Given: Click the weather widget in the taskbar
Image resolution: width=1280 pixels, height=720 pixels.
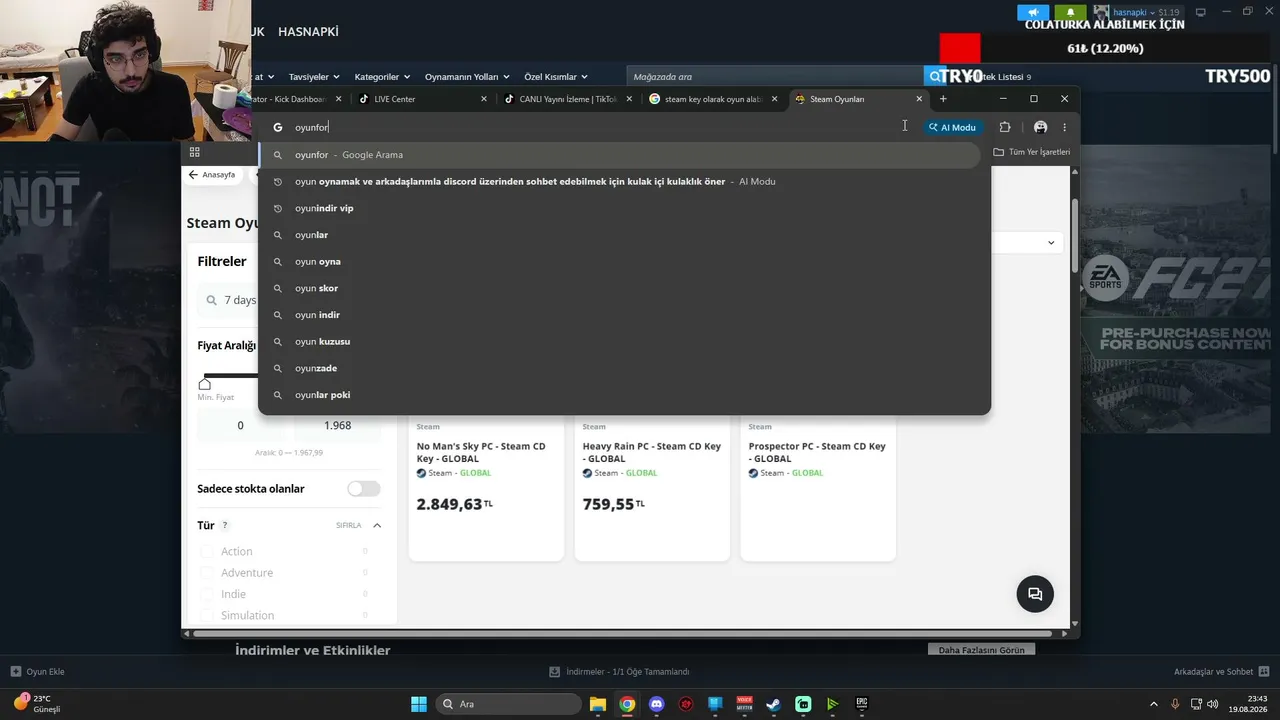Looking at the screenshot, I should [37, 704].
